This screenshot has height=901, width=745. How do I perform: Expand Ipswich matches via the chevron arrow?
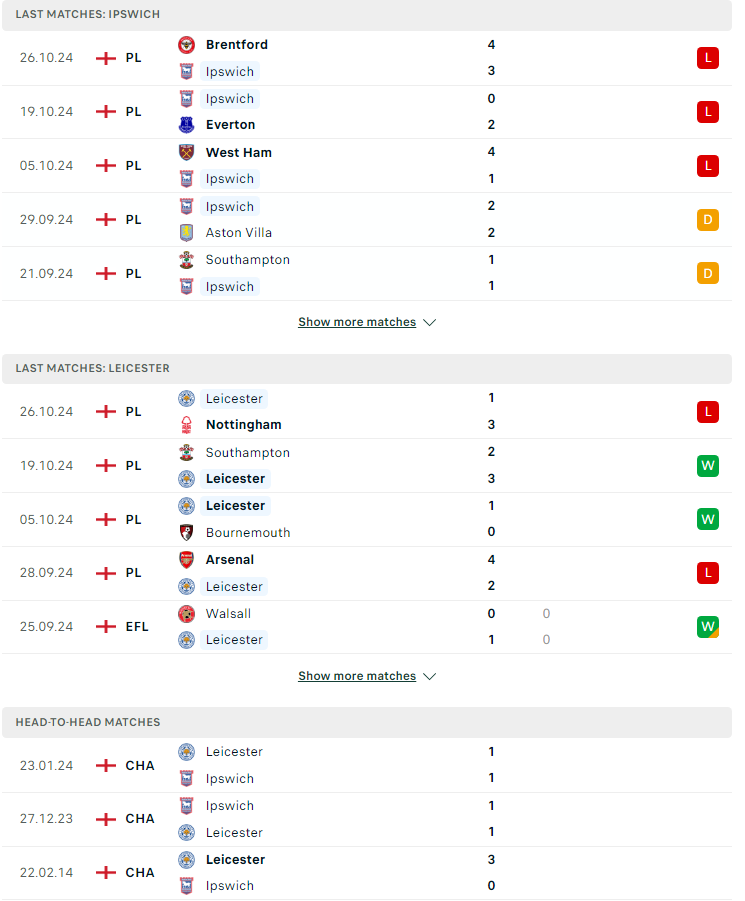point(430,322)
